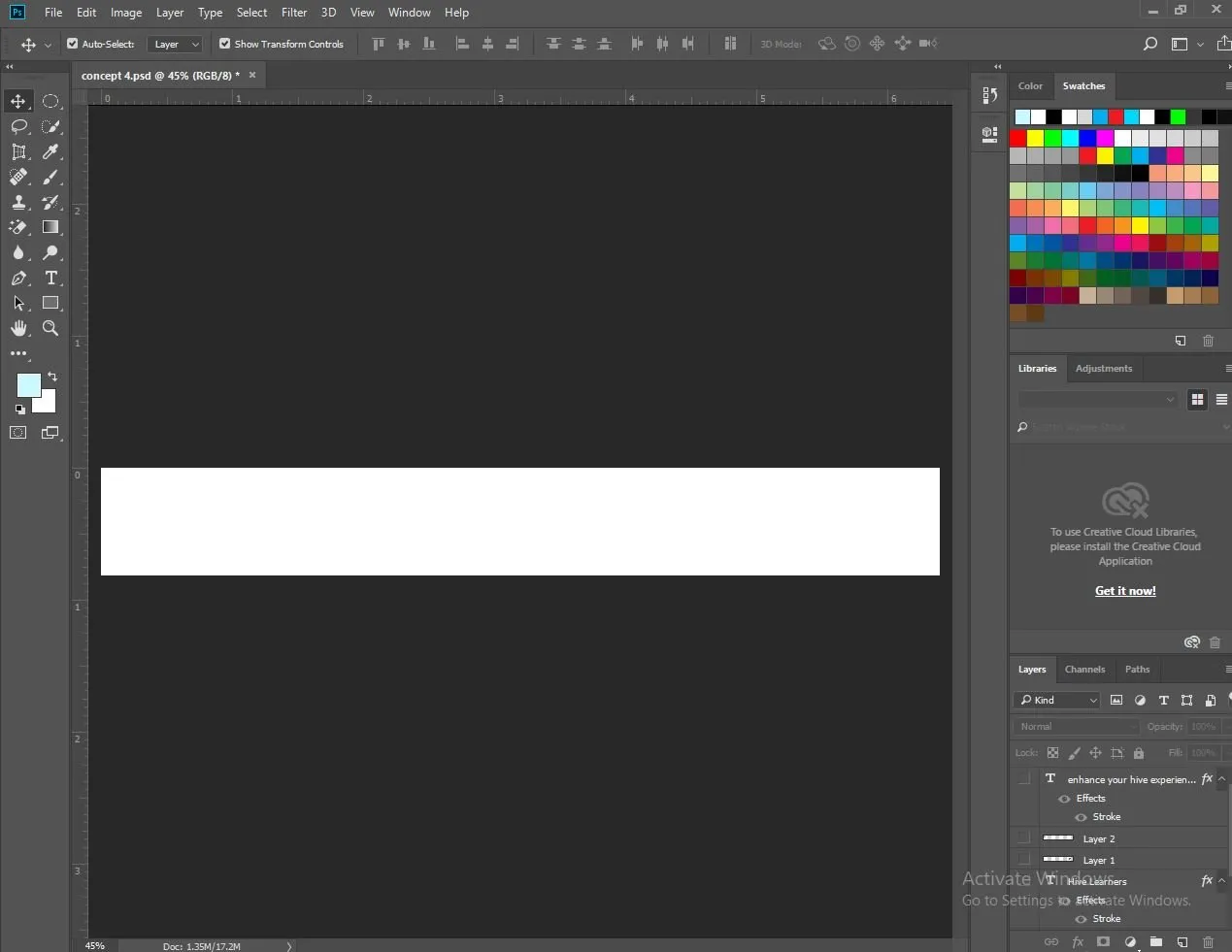This screenshot has height=952, width=1232.
Task: Hide Stroke effect on enhance text layer
Action: [1081, 817]
